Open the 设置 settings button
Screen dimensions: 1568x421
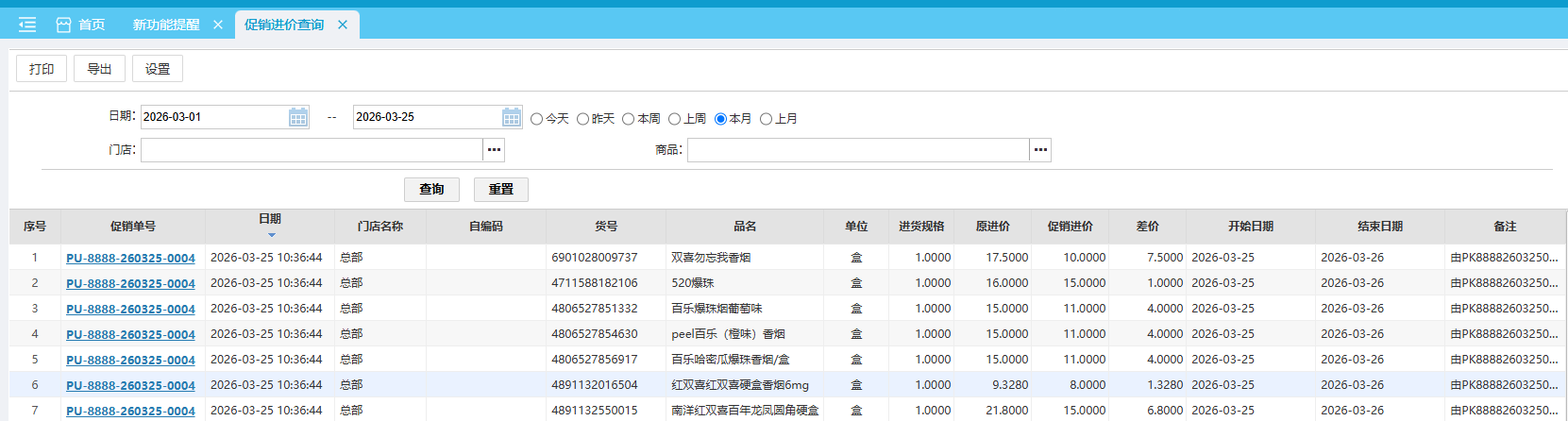point(158,69)
